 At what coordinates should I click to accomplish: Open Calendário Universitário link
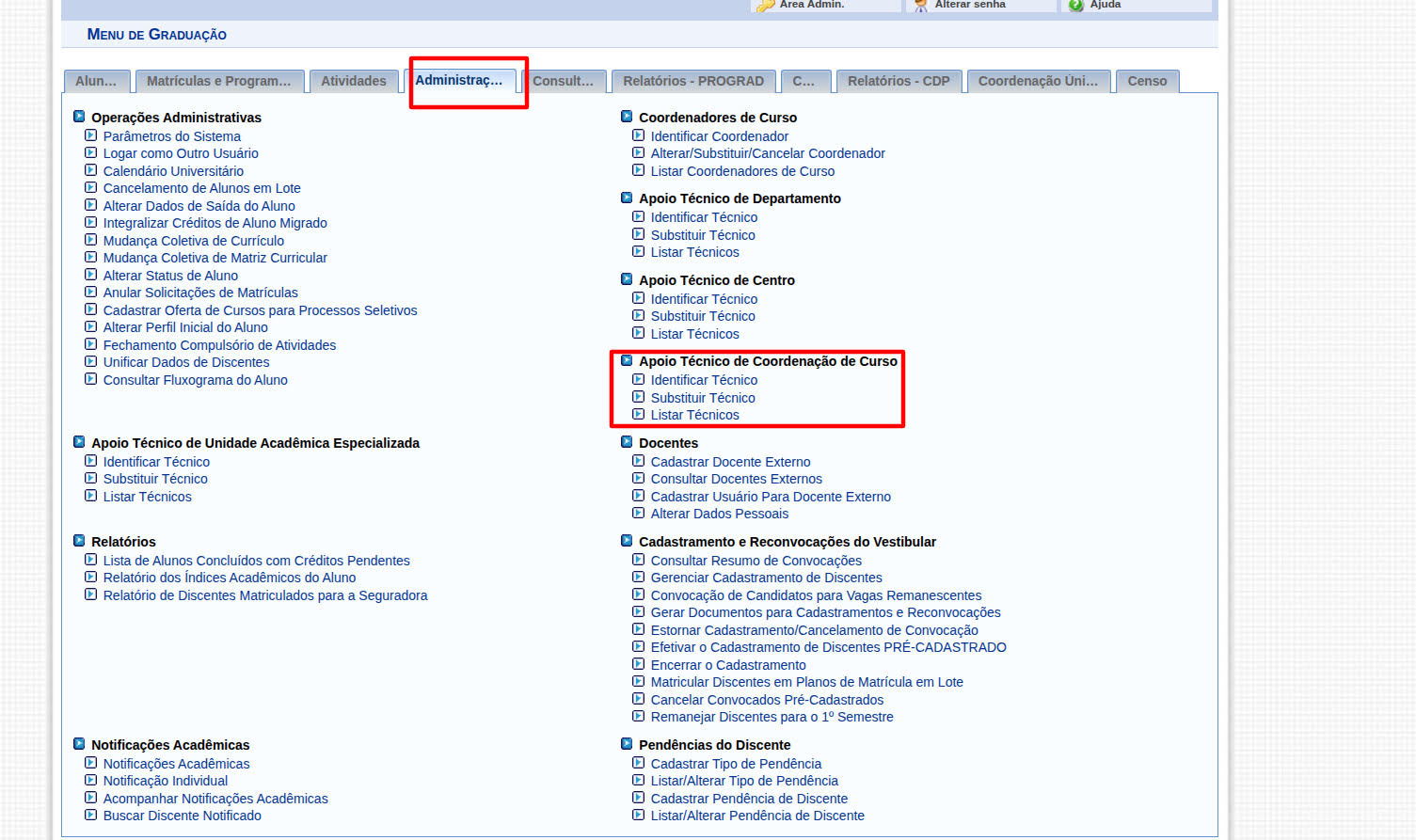(173, 171)
